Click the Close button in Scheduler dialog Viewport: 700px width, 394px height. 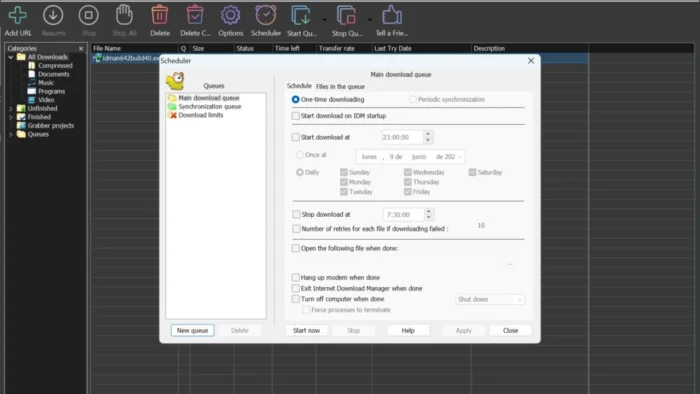pos(510,331)
